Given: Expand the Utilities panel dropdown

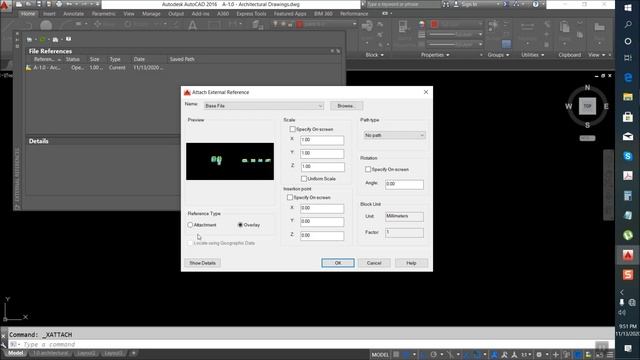Looking at the screenshot, I should click(x=532, y=55).
